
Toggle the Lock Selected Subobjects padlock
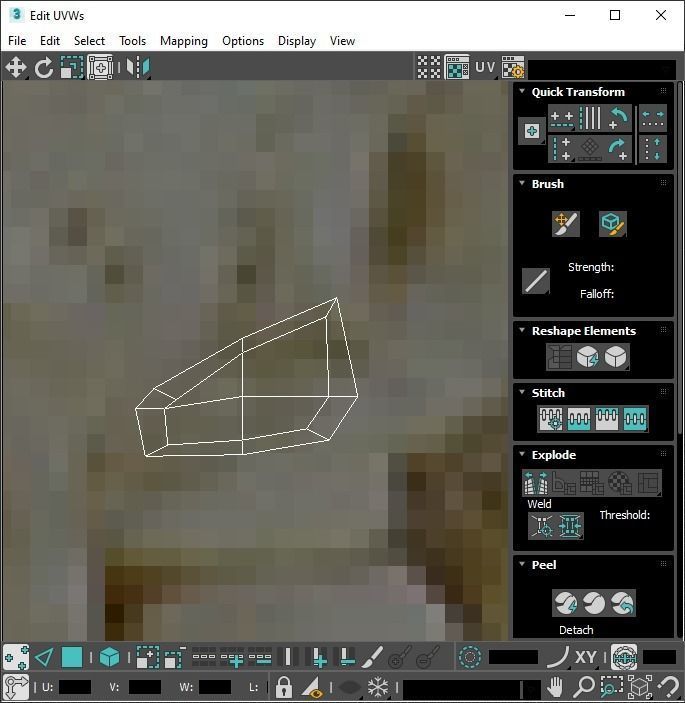point(284,687)
